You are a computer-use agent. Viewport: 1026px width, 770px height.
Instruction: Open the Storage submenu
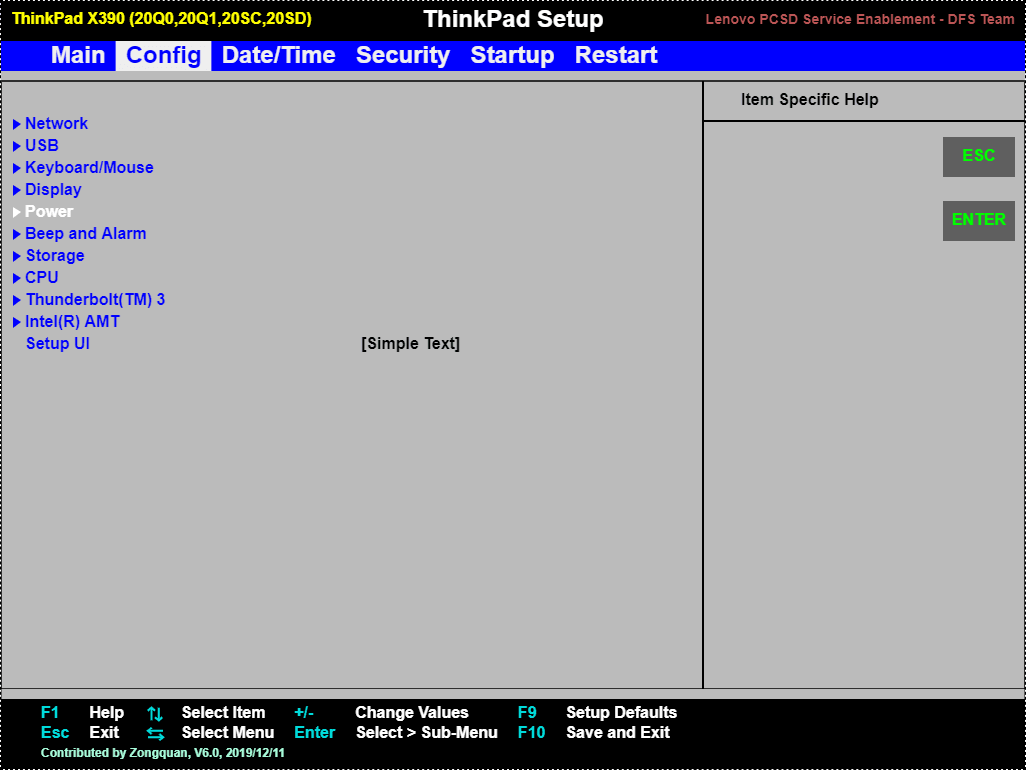[x=55, y=256]
